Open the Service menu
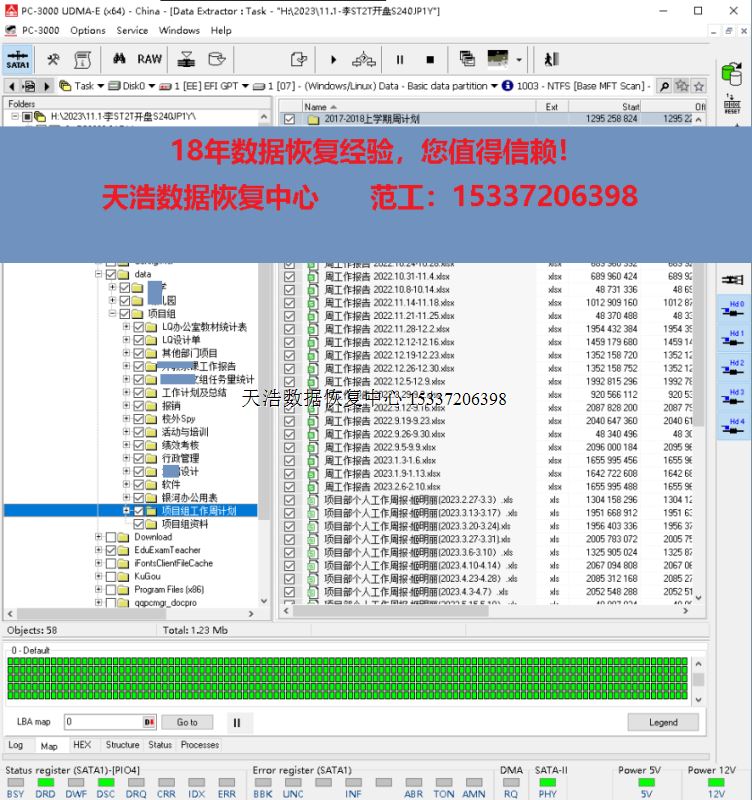The height and width of the screenshot is (800, 752). (132, 30)
